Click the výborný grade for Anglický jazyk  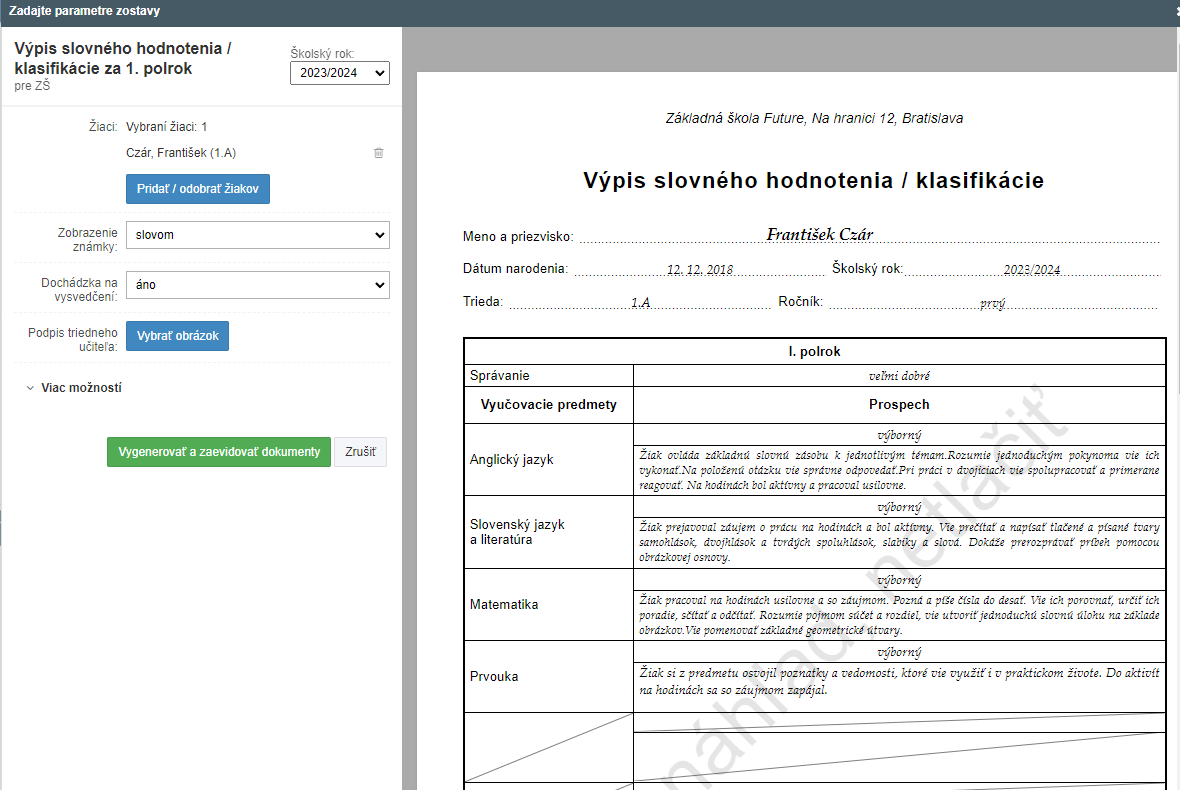pyautogui.click(x=899, y=435)
